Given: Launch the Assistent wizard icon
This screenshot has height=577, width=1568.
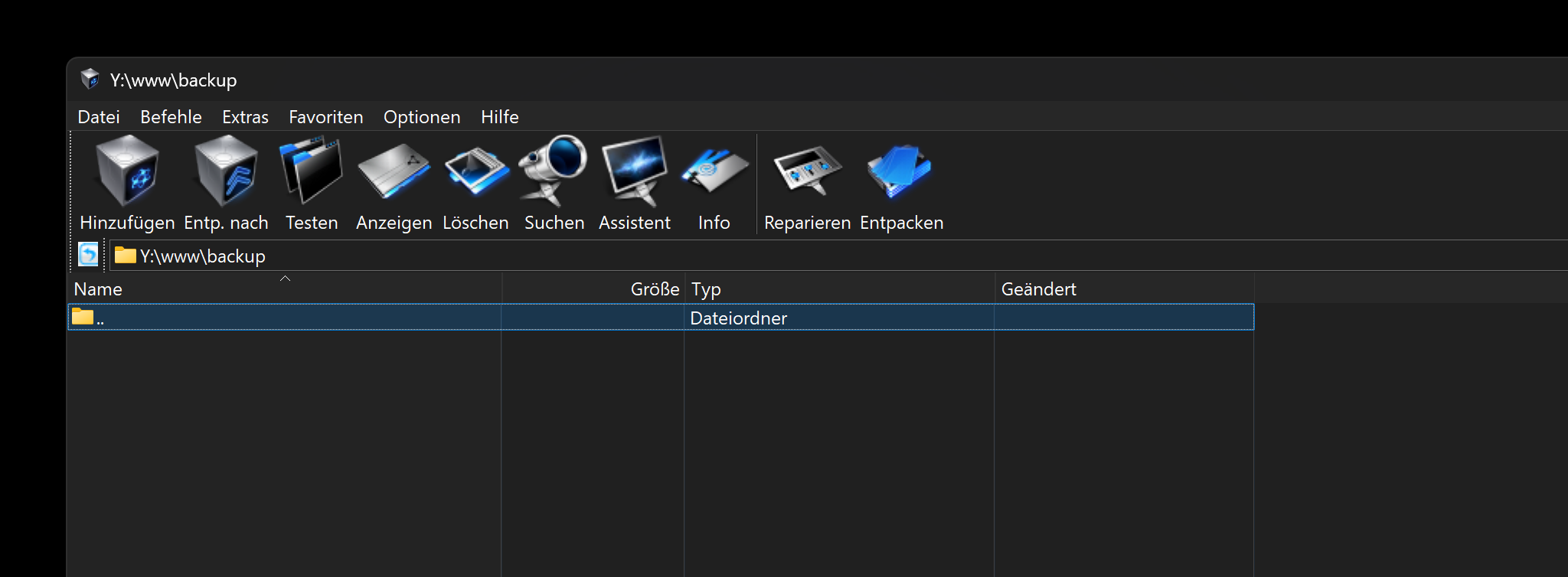Looking at the screenshot, I should click(634, 171).
